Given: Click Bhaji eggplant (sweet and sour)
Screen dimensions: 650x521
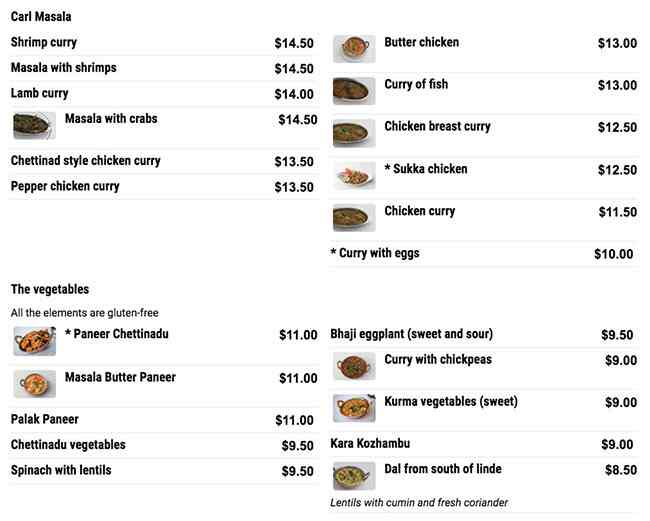Looking at the screenshot, I should pos(411,334).
